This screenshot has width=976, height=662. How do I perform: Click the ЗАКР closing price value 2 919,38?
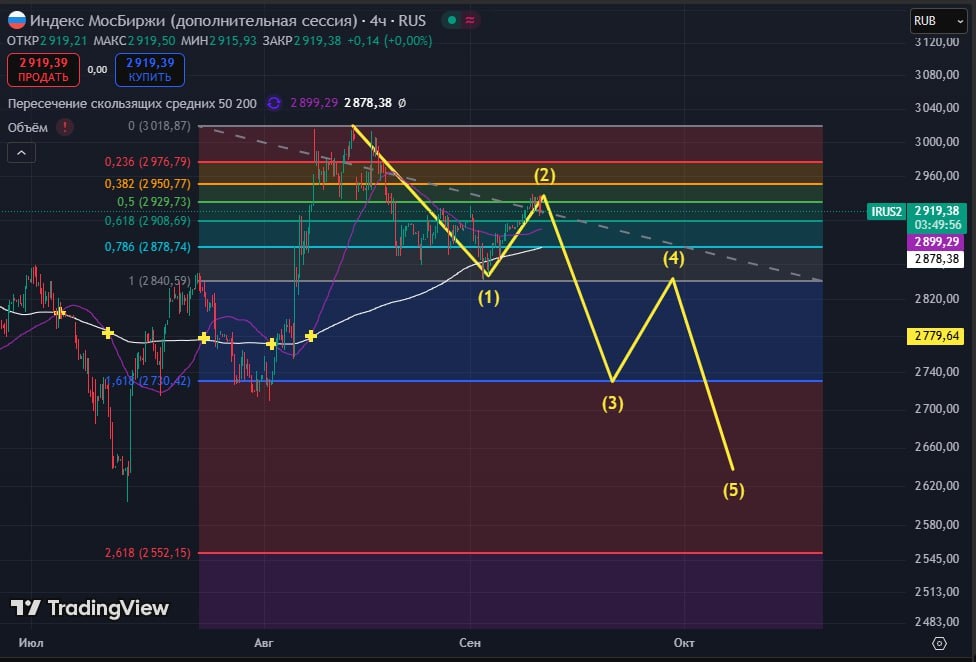tap(317, 41)
